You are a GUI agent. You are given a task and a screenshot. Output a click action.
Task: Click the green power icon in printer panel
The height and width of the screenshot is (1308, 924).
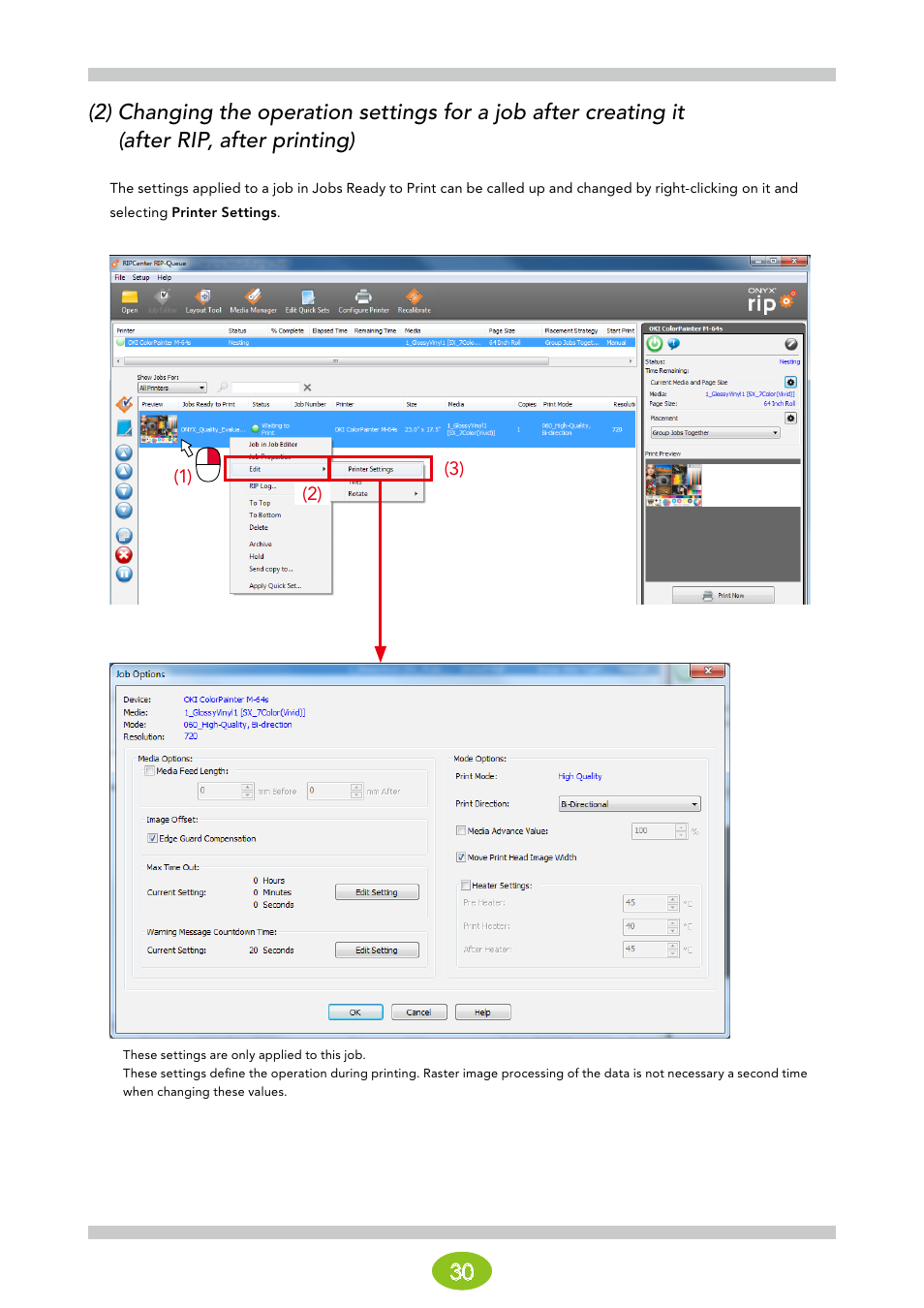point(655,344)
